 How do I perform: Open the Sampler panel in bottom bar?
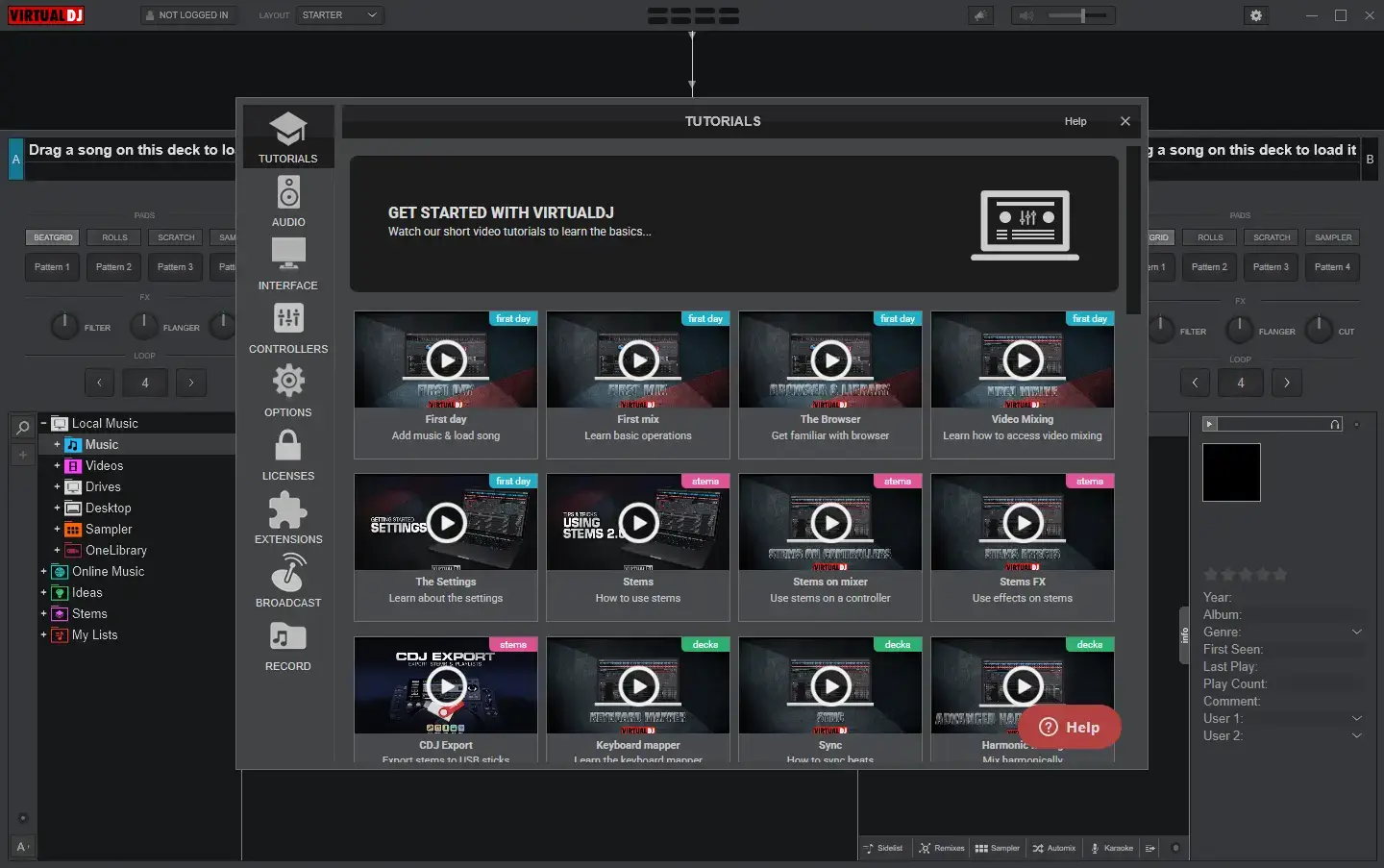coord(998,848)
